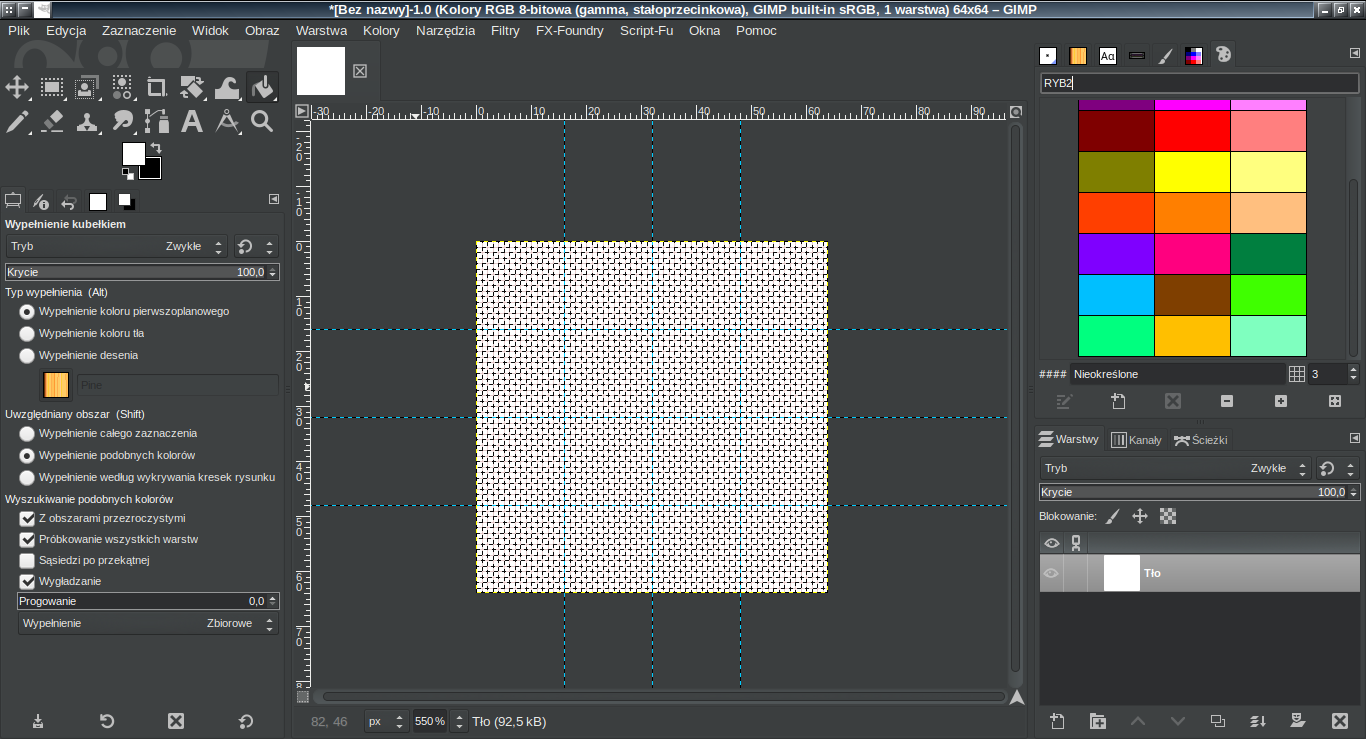Open Undo History tab in toolbox dock
Screen dimensions: 1366x739
click(69, 201)
